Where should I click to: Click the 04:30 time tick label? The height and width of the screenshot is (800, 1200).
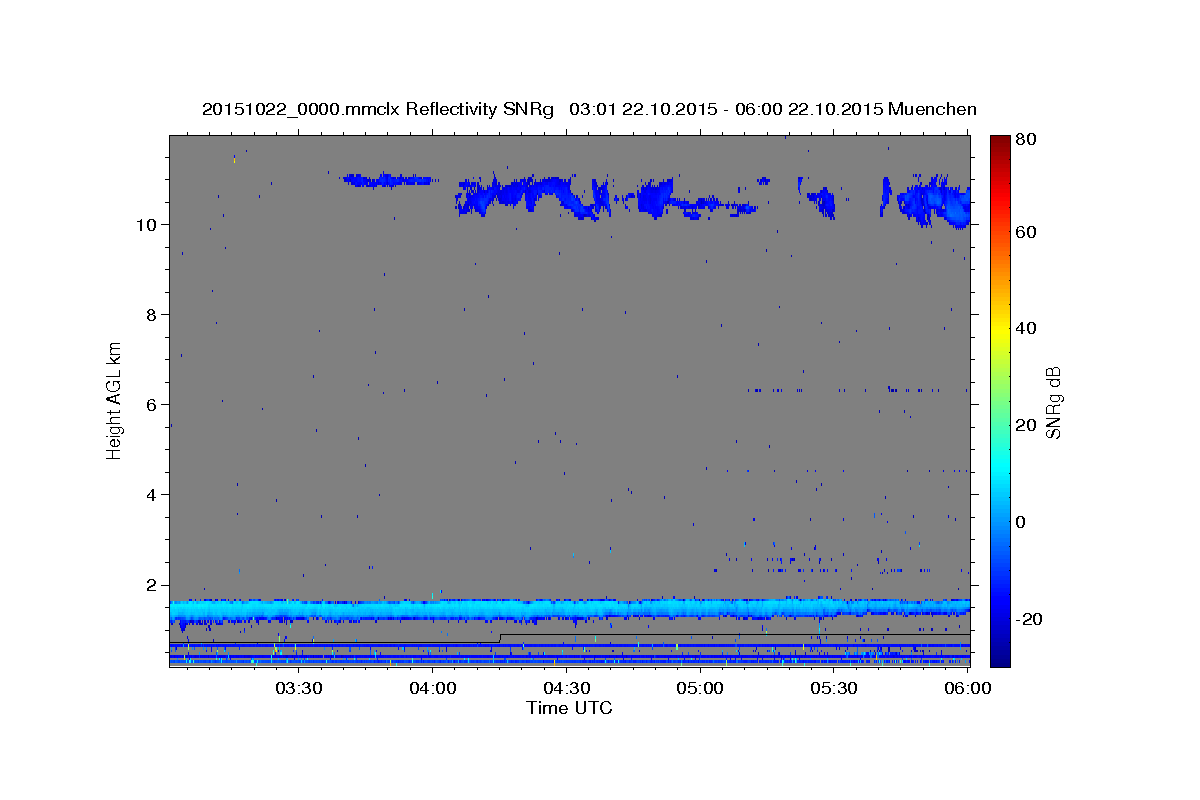point(566,688)
